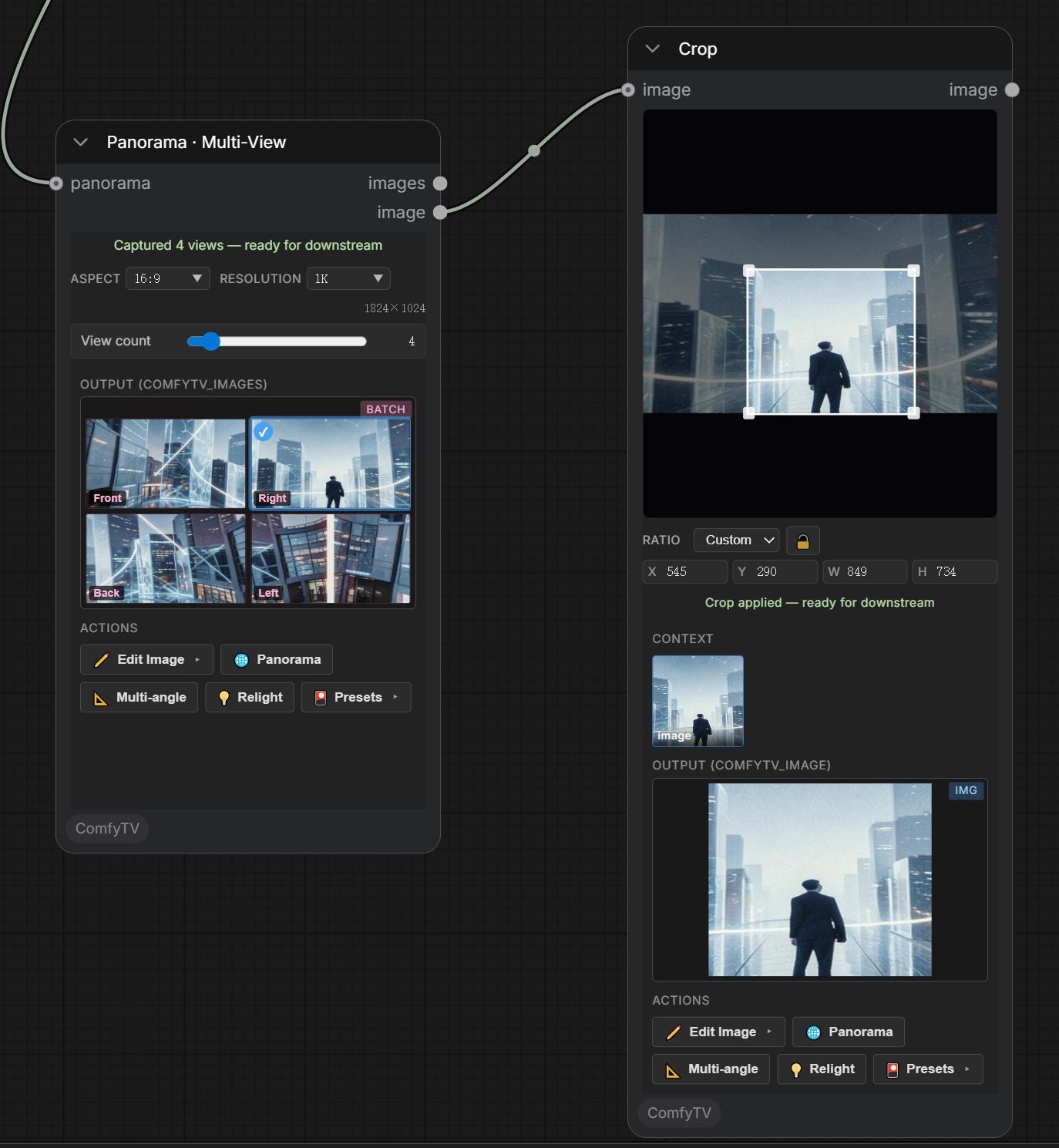1059x1148 pixels.
Task: Click angle ruler icon in Multi-View Multi-angle
Action: pyautogui.click(x=101, y=699)
